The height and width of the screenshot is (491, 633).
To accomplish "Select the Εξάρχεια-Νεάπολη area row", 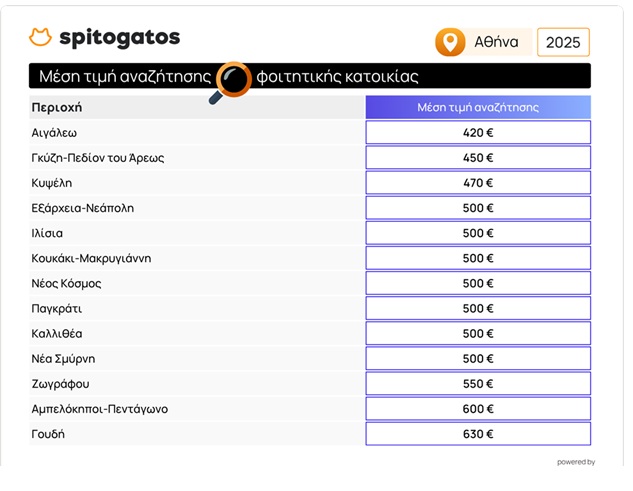I will (x=83, y=208).
